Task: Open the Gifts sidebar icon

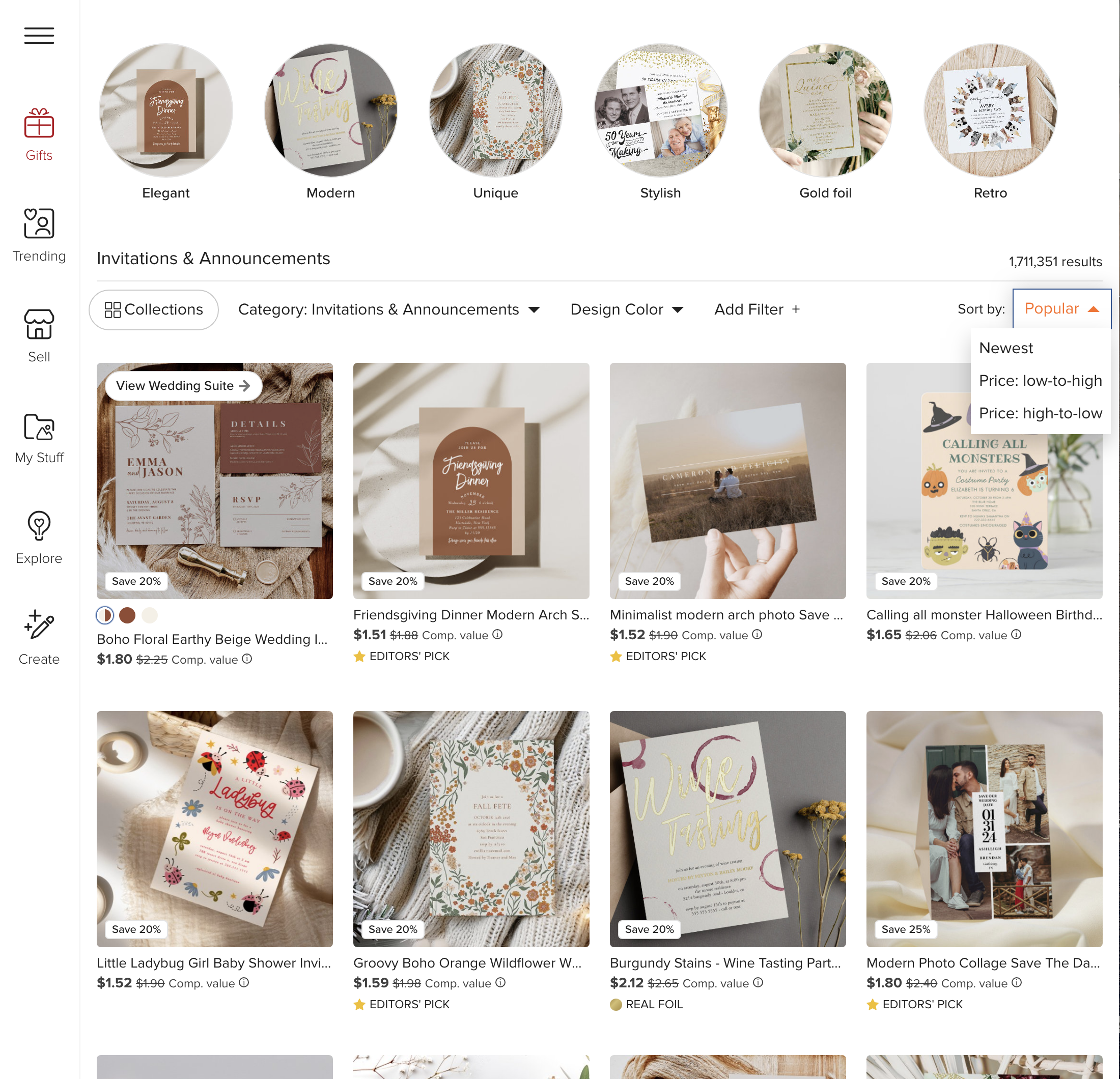Action: coord(39,123)
